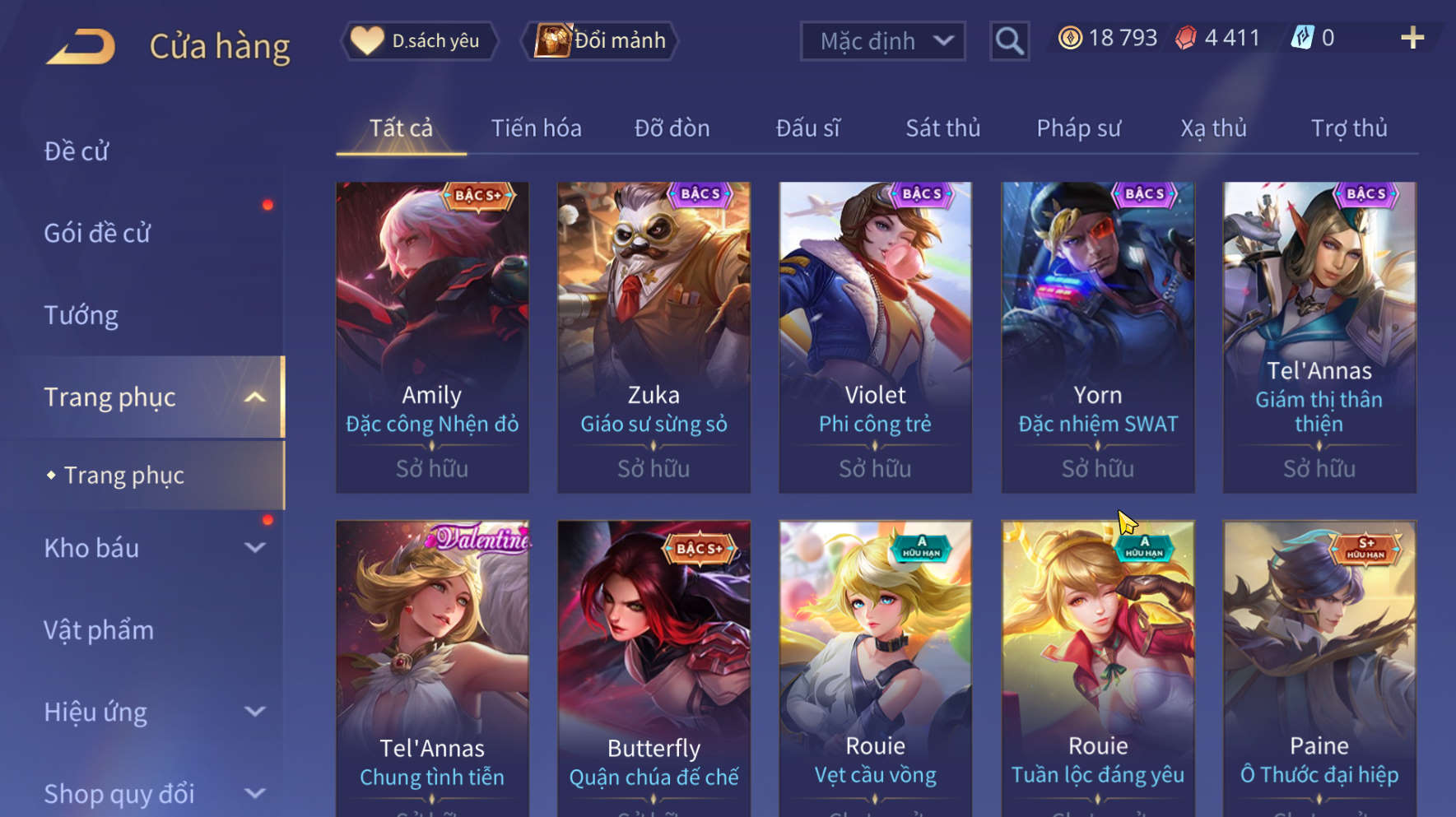Image resolution: width=1456 pixels, height=817 pixels.
Task: Open Đổi mảnh fragment exchange chest
Action: [x=600, y=40]
